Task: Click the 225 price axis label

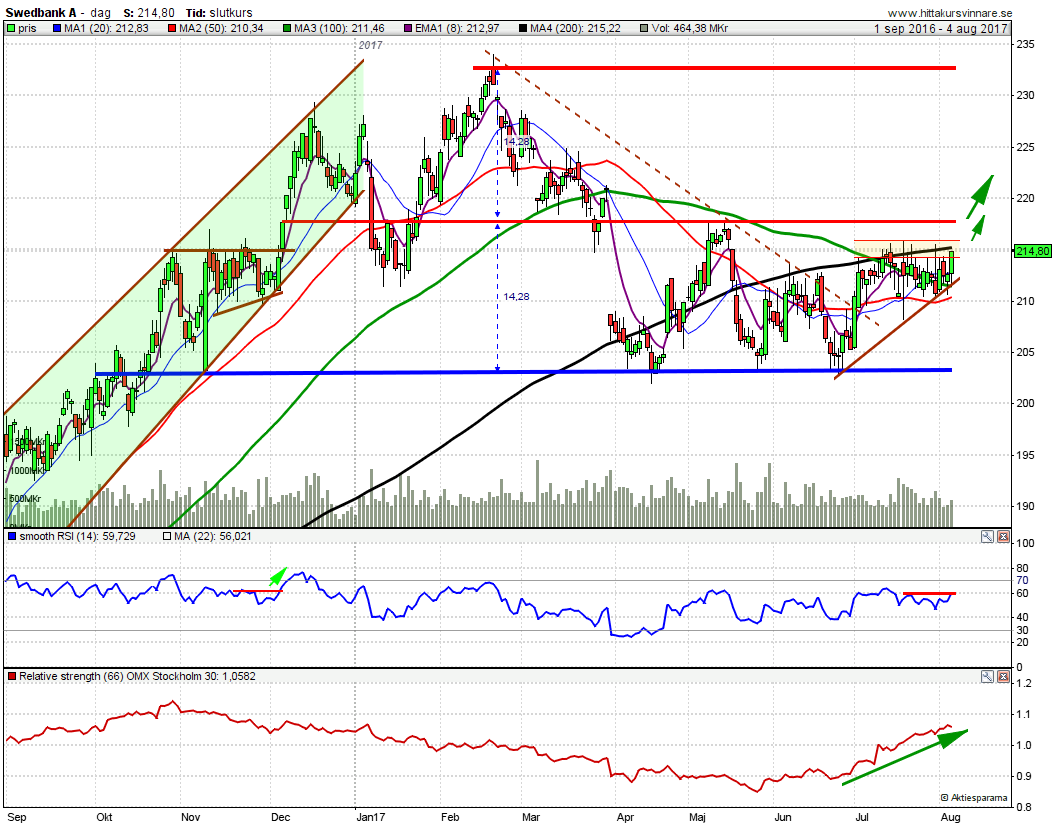Action: click(1025, 147)
